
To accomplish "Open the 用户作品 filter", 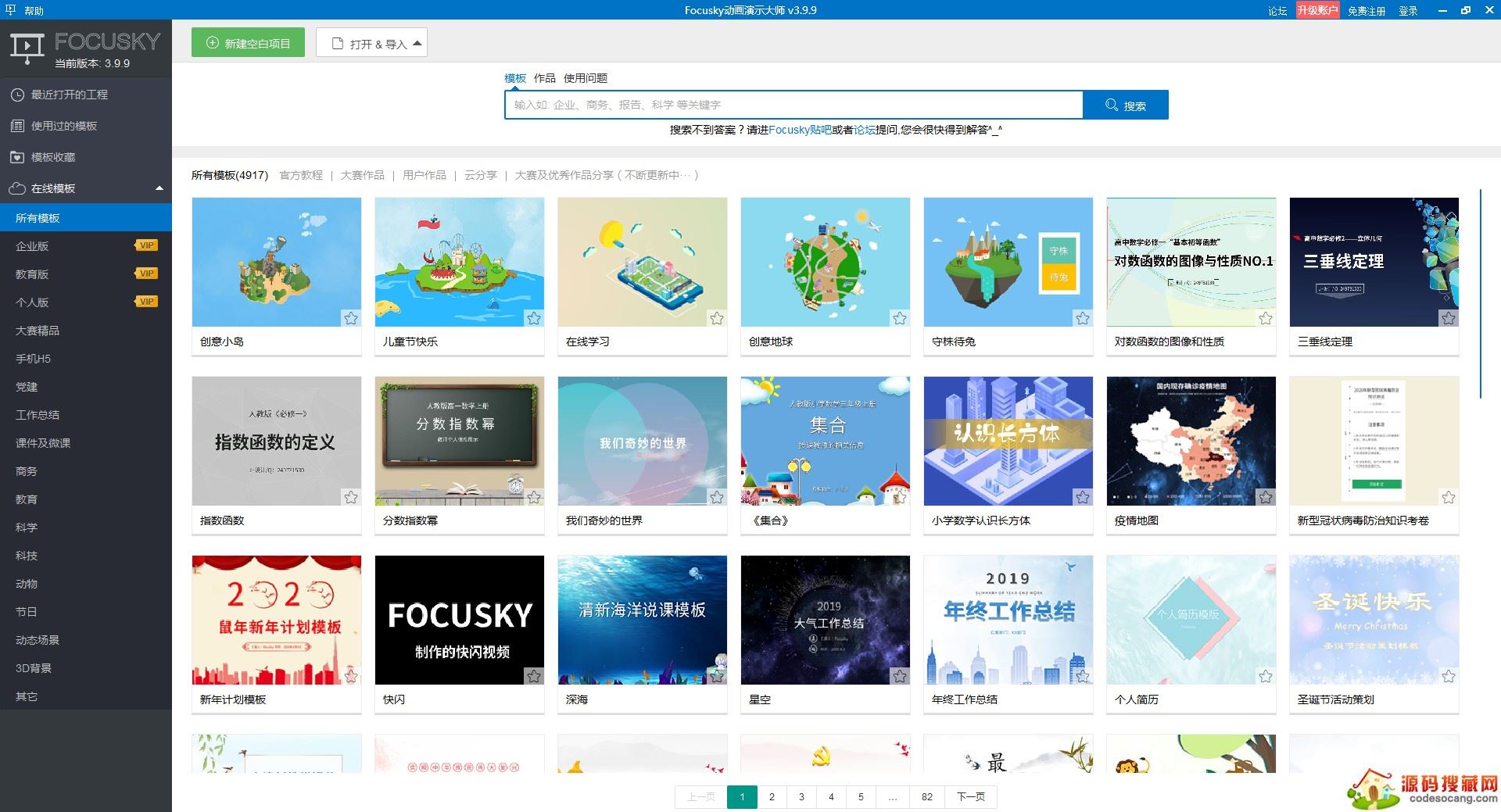I will [x=425, y=175].
